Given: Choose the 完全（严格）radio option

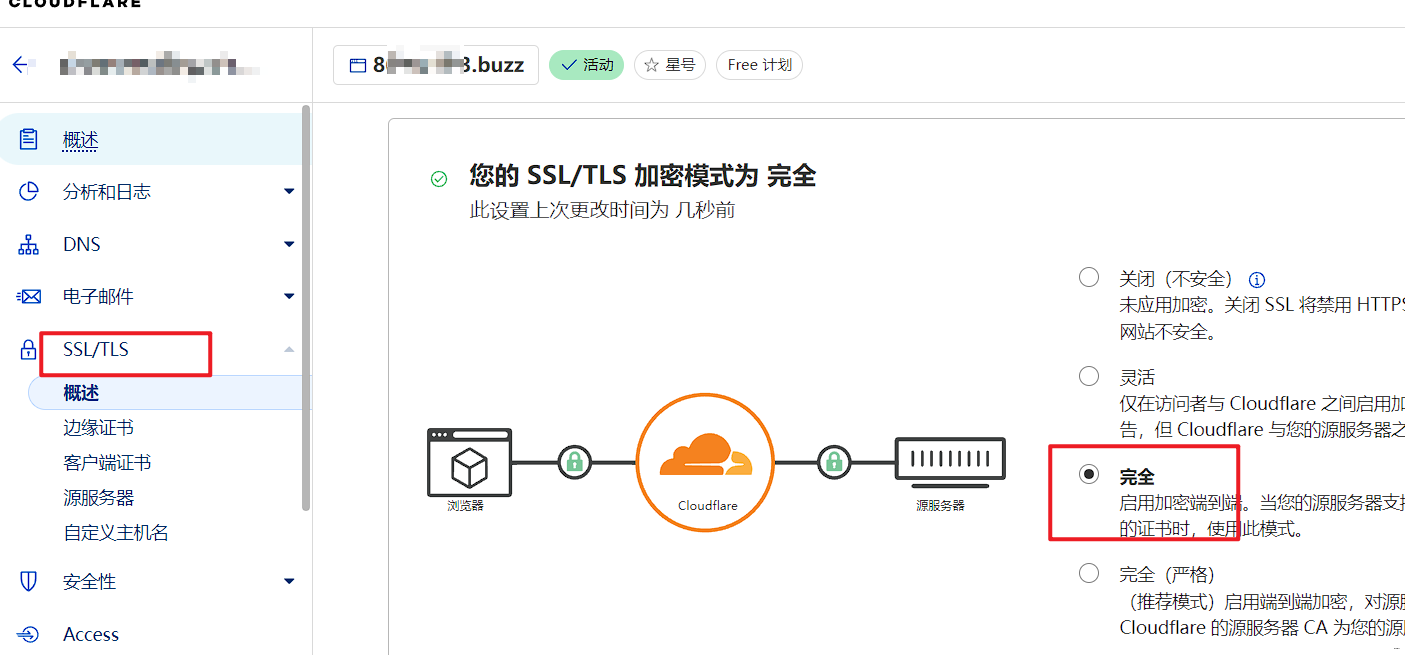Looking at the screenshot, I should [x=1089, y=573].
